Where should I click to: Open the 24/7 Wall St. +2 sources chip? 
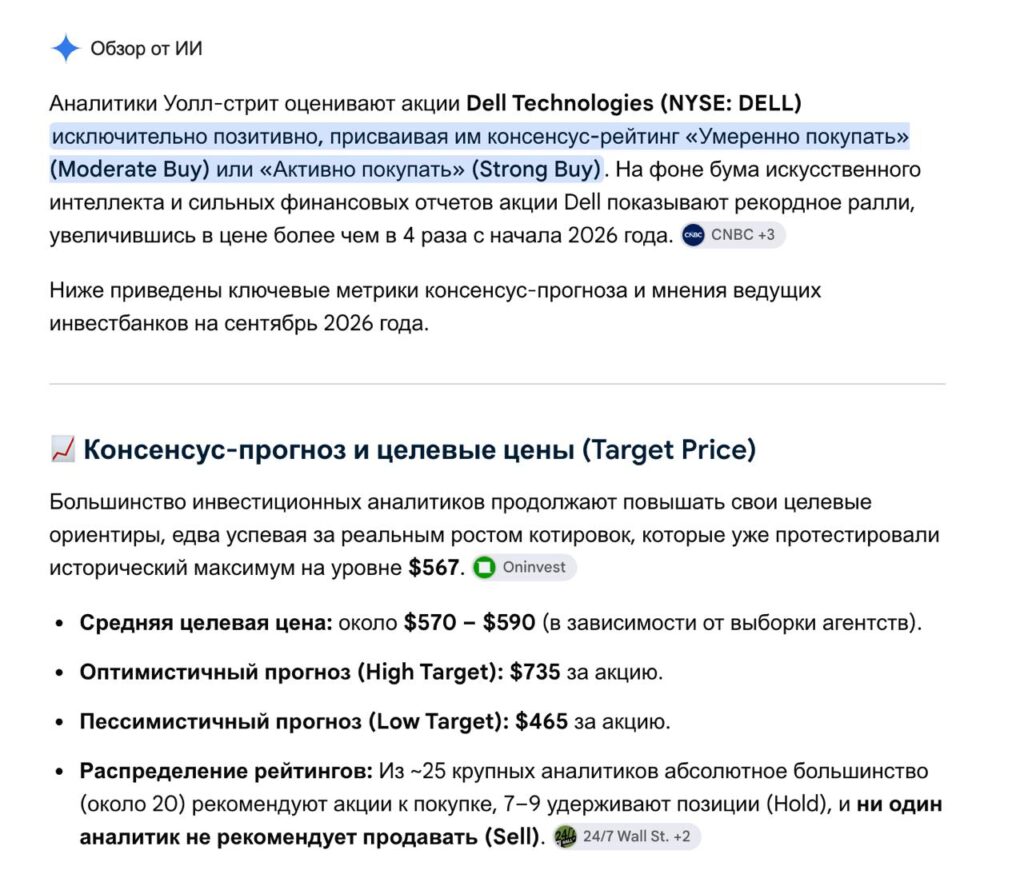(626, 836)
